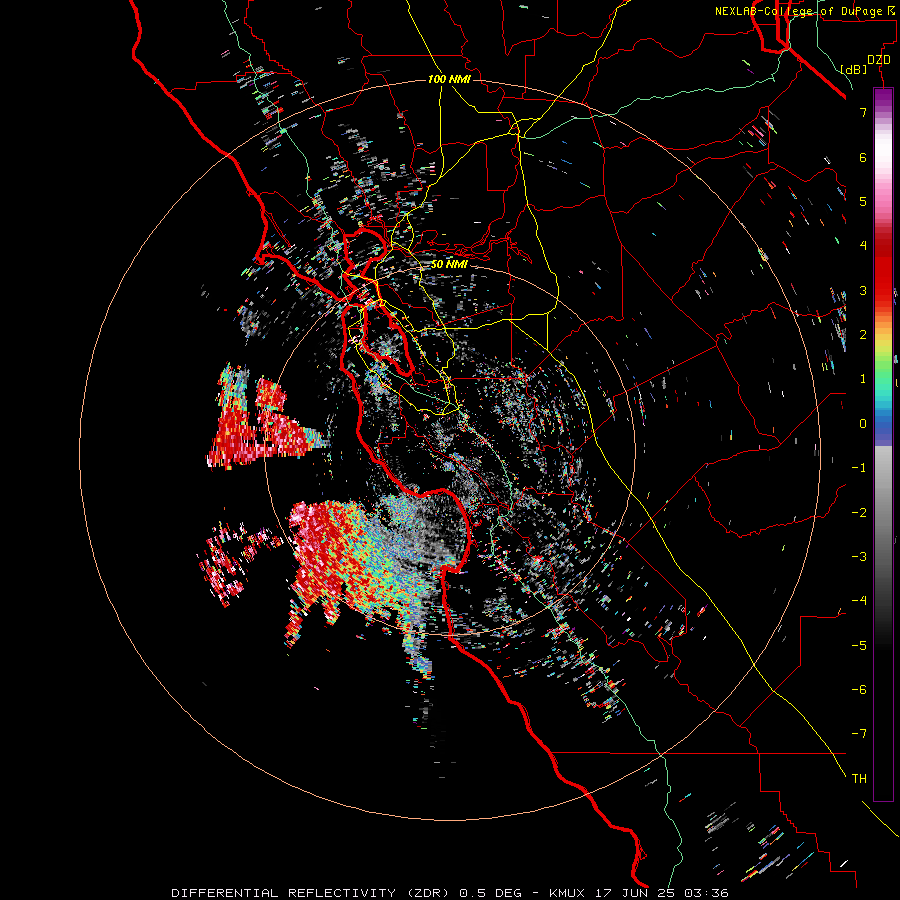Click the "6" value on the color scale
Image resolution: width=900 pixels, height=900 pixels.
(863, 157)
